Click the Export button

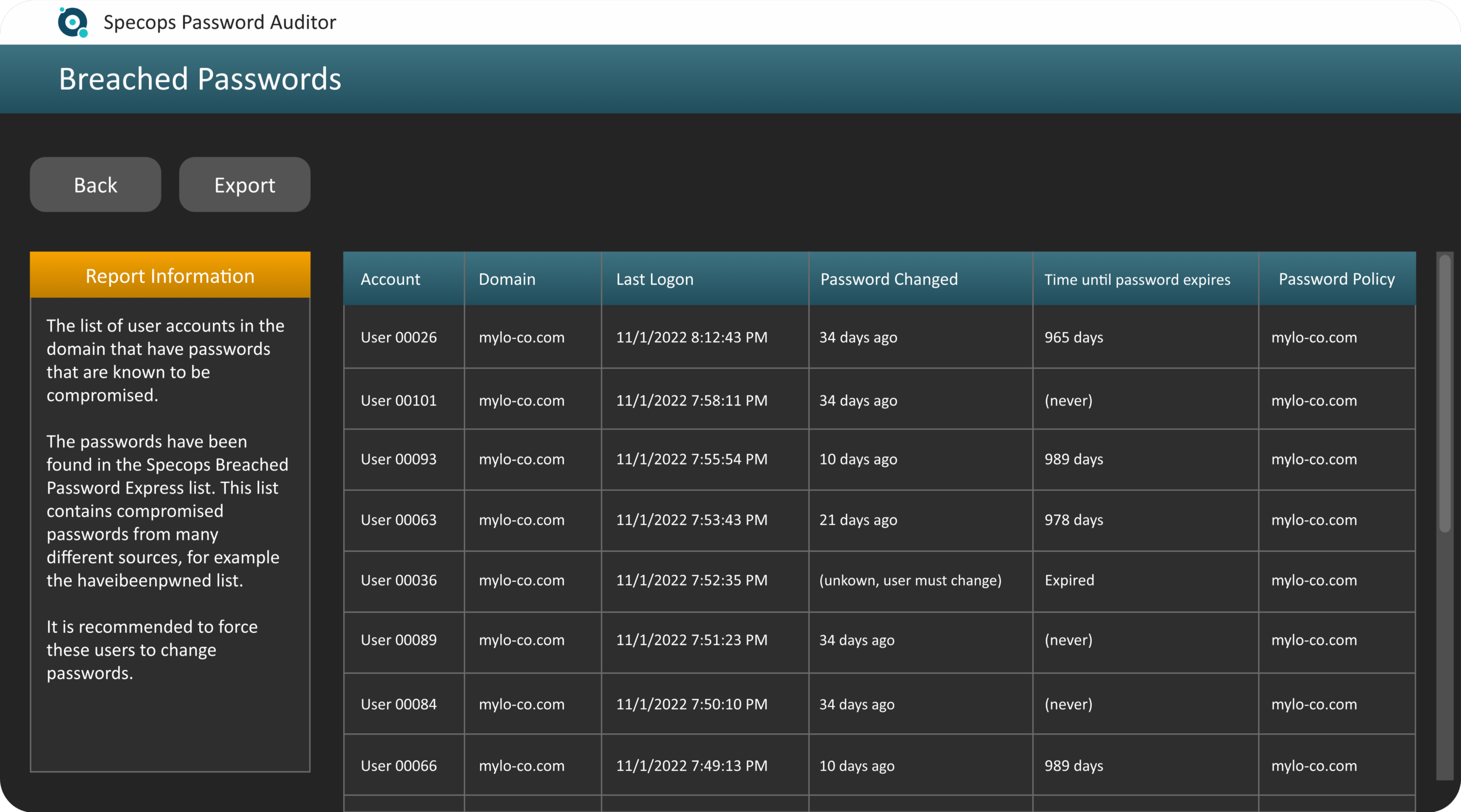coord(244,184)
